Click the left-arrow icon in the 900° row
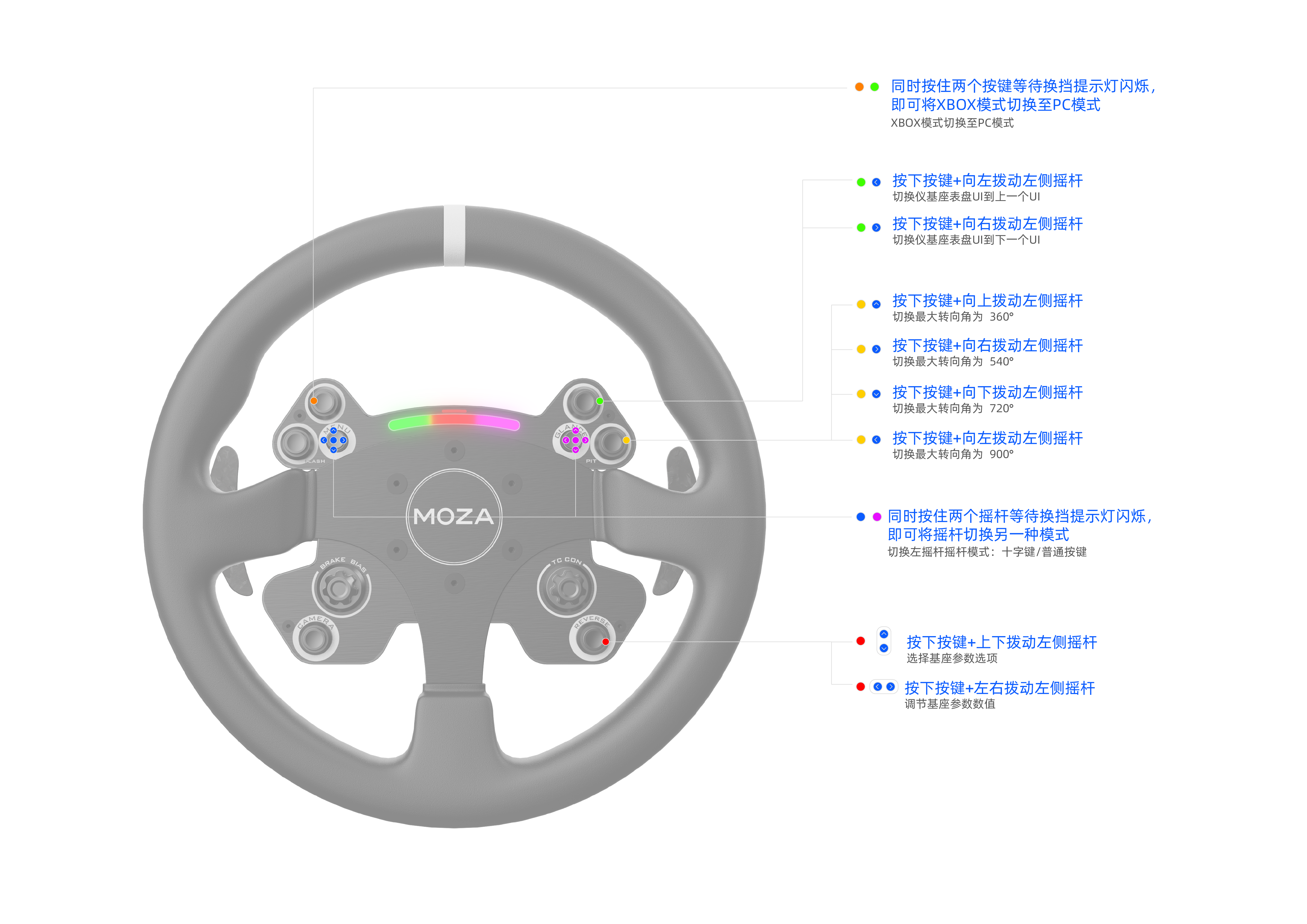1307x924 pixels. coord(877,440)
